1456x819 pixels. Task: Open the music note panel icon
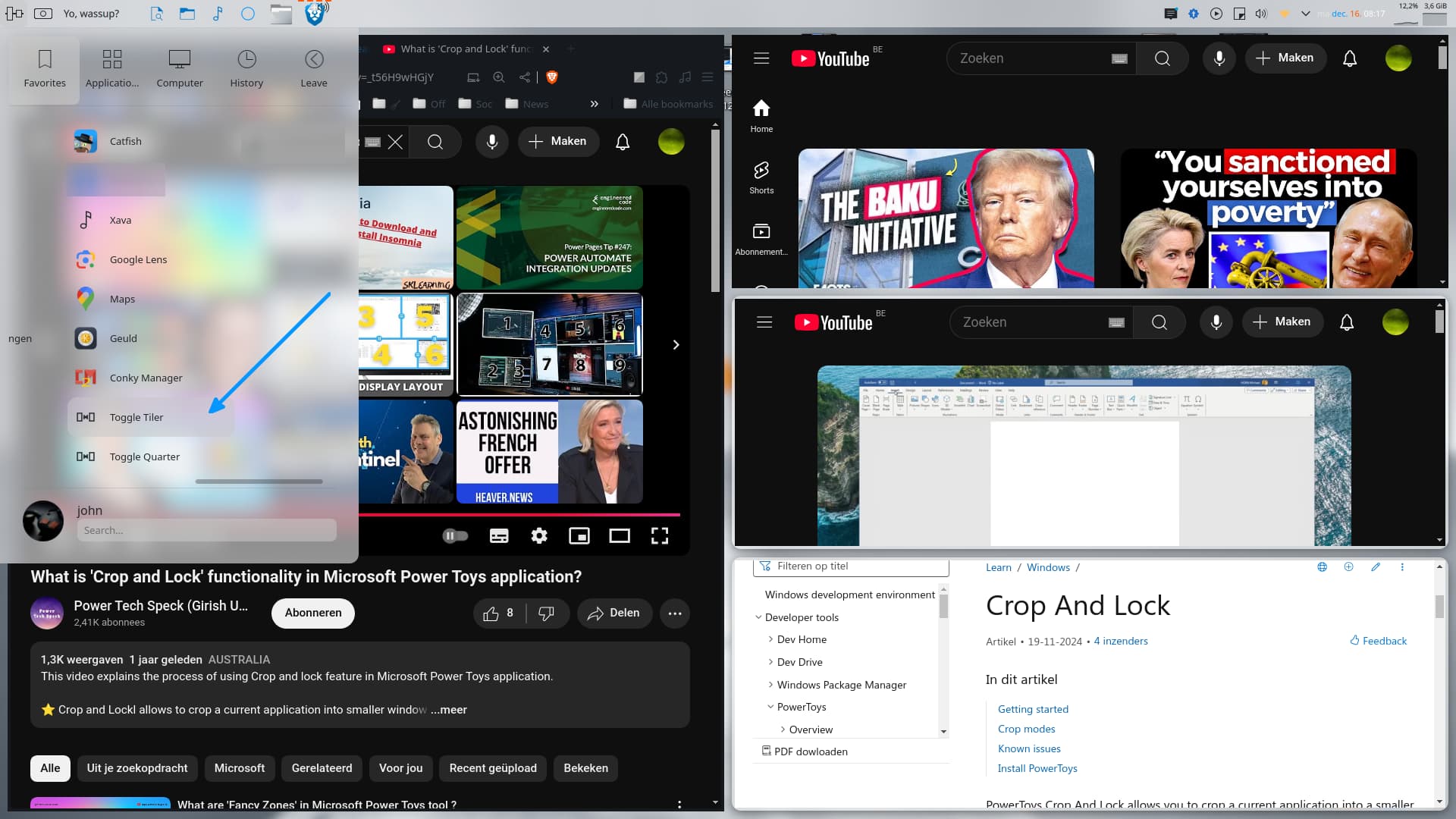coord(218,14)
